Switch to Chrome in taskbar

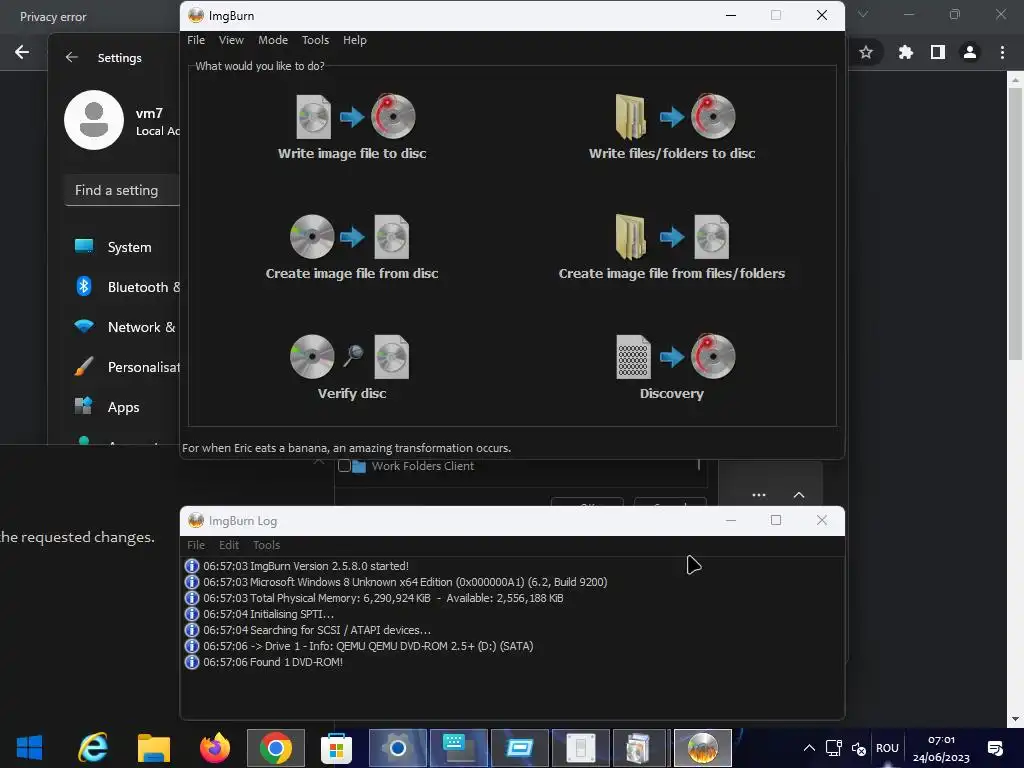tap(276, 748)
